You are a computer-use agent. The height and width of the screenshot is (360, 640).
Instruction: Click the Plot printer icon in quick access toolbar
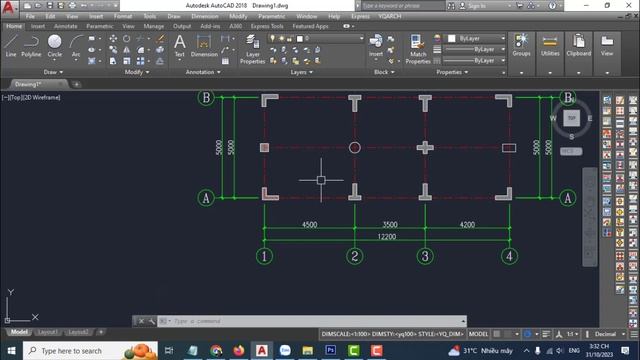coord(72,6)
